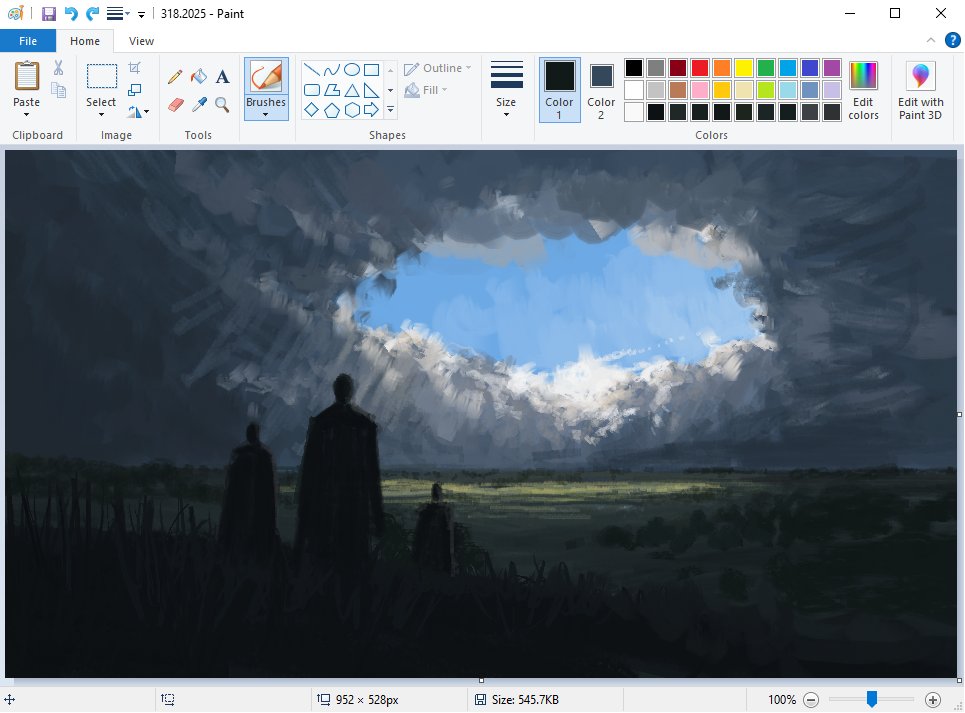This screenshot has width=965, height=713.
Task: Open Customize Quick Access Toolbar dropdown
Action: coord(141,14)
